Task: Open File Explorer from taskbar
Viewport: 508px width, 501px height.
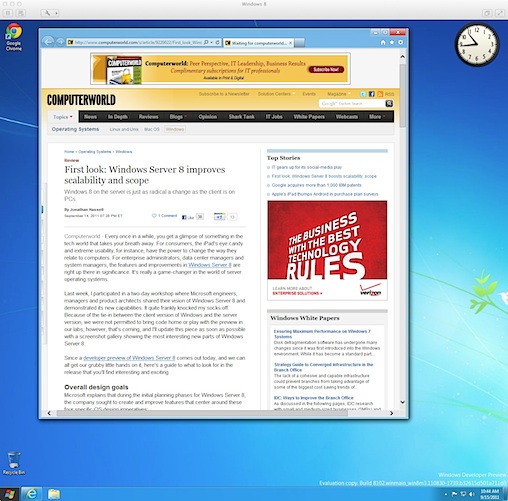Action: (x=53, y=494)
